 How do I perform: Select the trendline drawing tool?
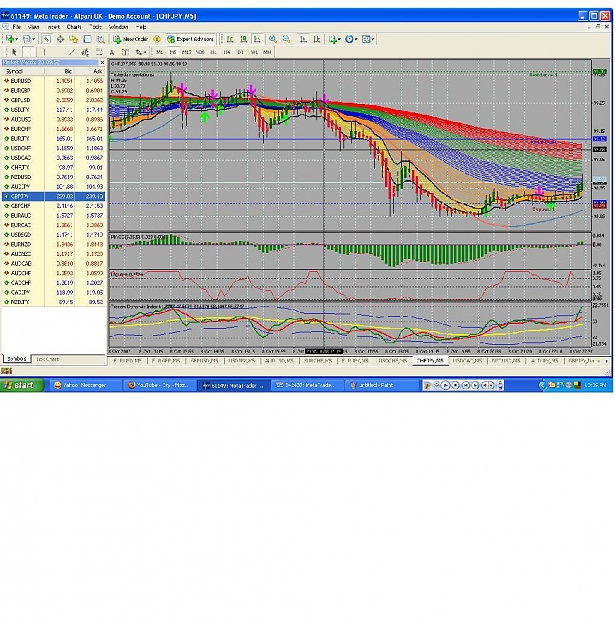tap(71, 52)
